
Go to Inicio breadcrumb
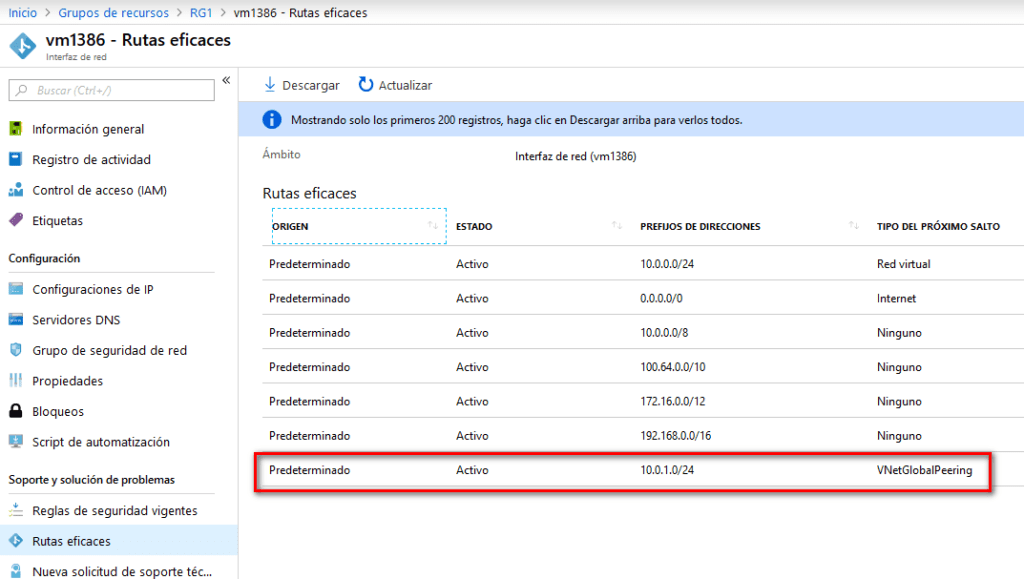click(x=22, y=12)
